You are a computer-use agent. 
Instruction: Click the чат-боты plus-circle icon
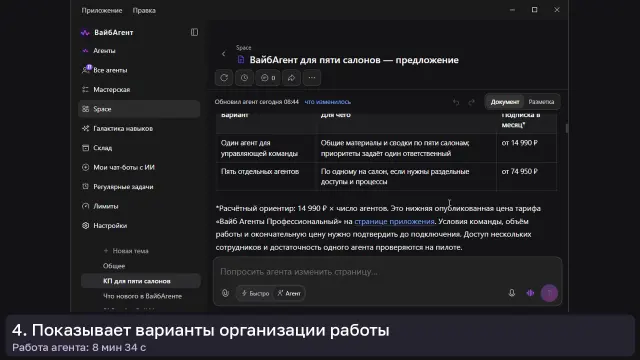point(85,167)
